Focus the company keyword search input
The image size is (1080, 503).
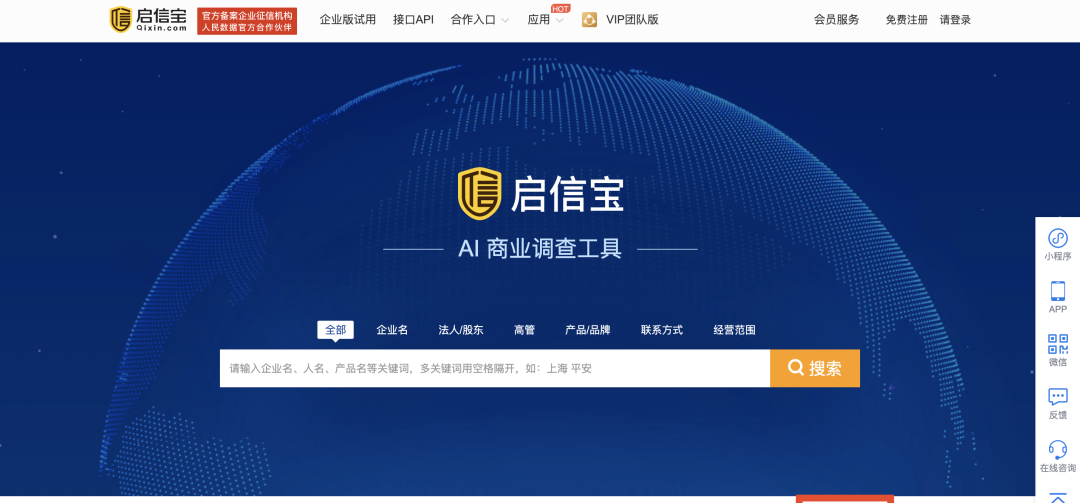click(x=495, y=368)
